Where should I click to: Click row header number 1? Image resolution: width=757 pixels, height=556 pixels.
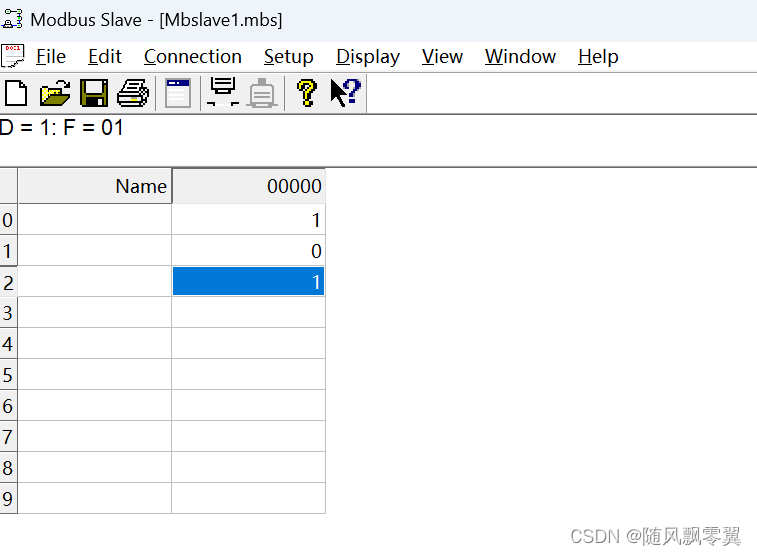[8, 250]
